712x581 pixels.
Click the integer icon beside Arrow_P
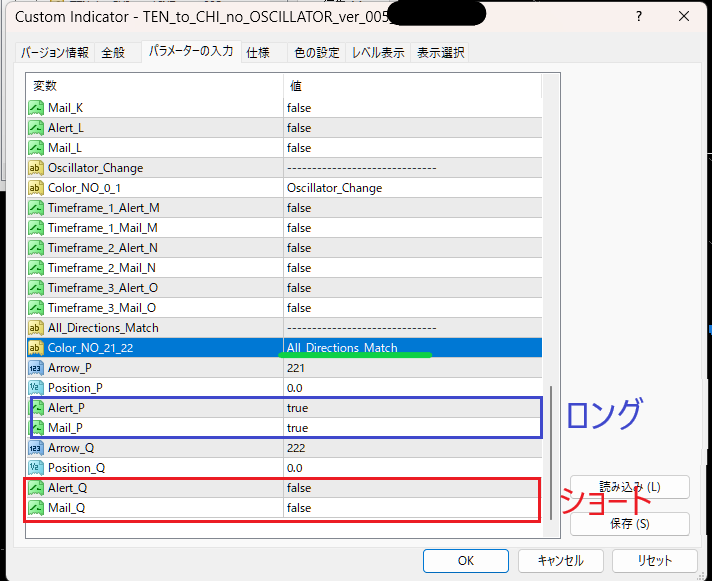coord(36,368)
